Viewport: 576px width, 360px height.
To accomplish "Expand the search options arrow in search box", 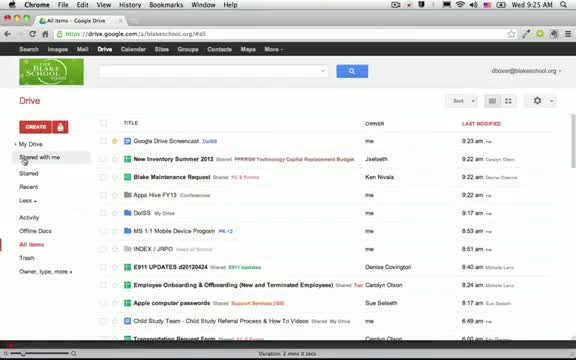I will (323, 71).
